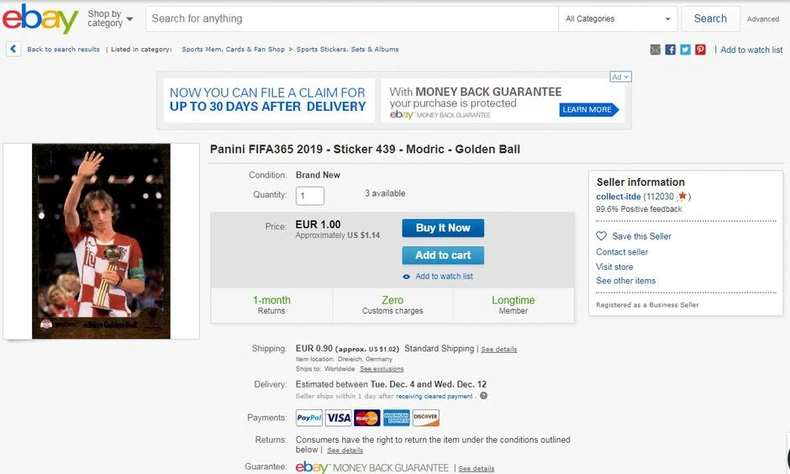Click Add to cart button
Viewport: 790px width, 474px height.
point(443,255)
